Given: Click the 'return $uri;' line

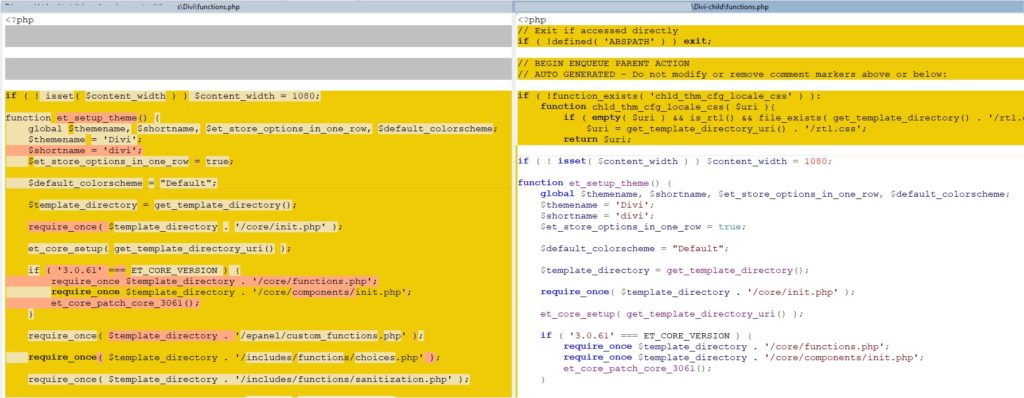Looking at the screenshot, I should (598, 139).
